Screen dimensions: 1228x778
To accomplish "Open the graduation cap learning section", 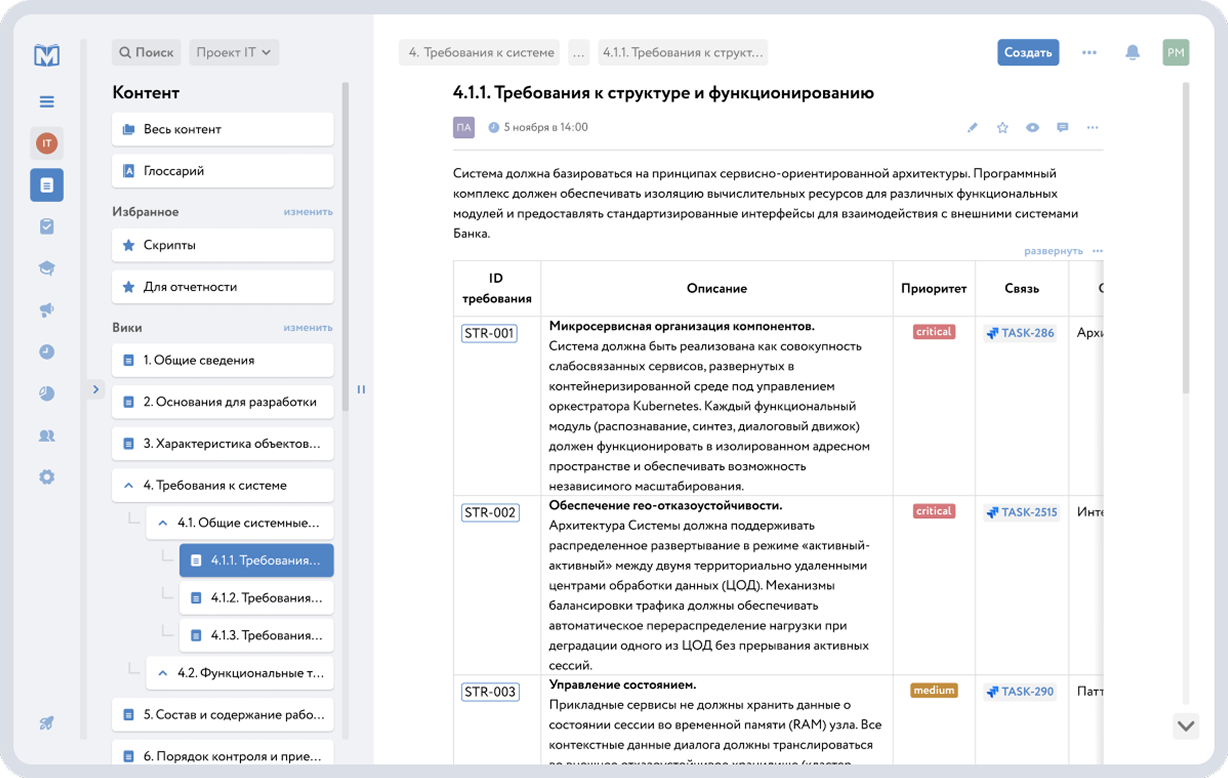I will [46, 268].
